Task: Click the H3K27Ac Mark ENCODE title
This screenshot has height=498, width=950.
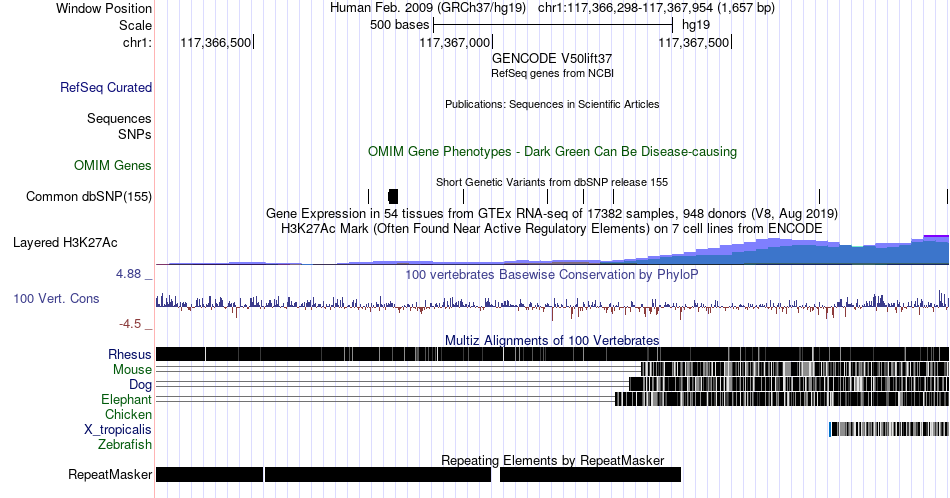Action: coord(552,228)
